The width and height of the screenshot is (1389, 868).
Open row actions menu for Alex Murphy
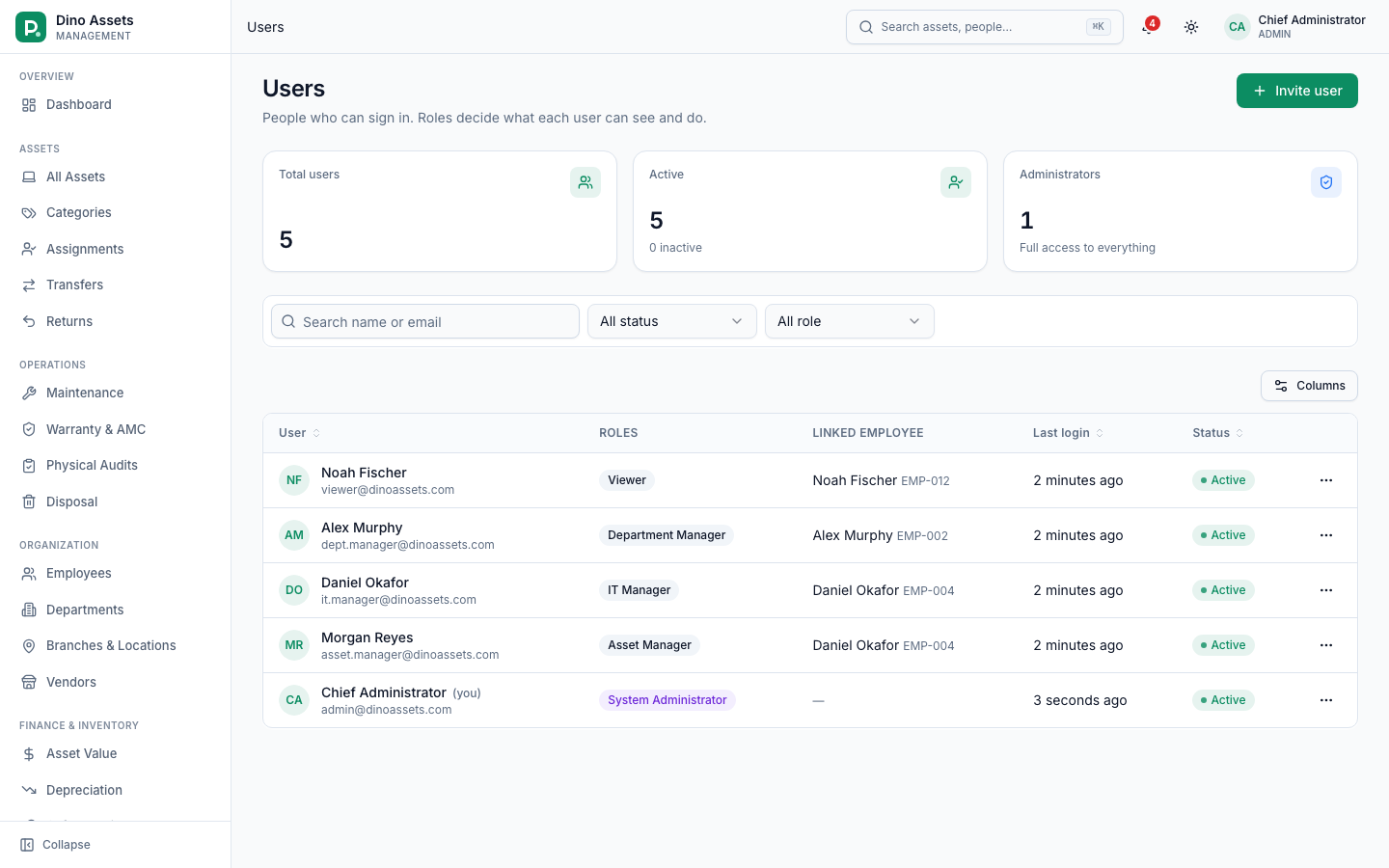[x=1326, y=535]
